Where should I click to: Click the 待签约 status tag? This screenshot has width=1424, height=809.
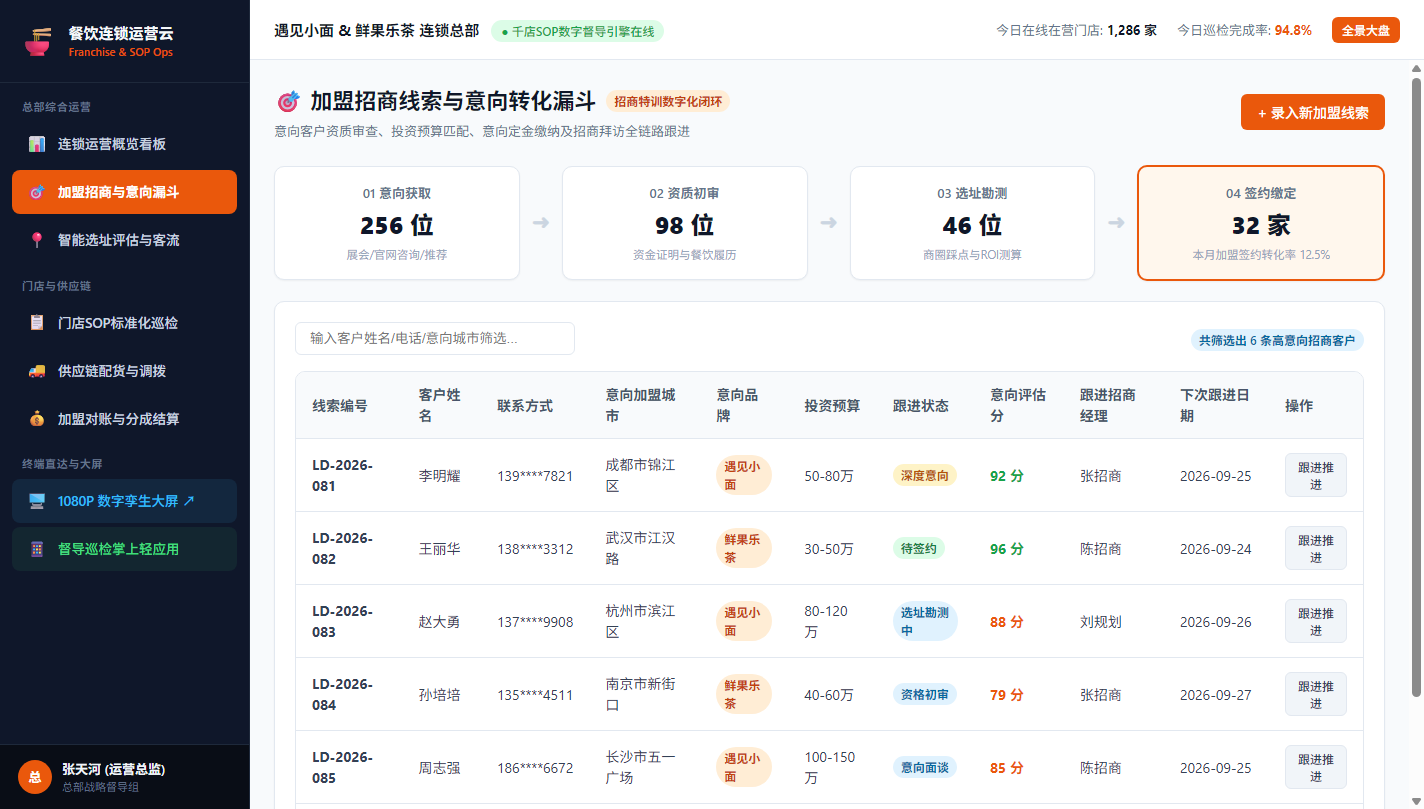tap(918, 548)
